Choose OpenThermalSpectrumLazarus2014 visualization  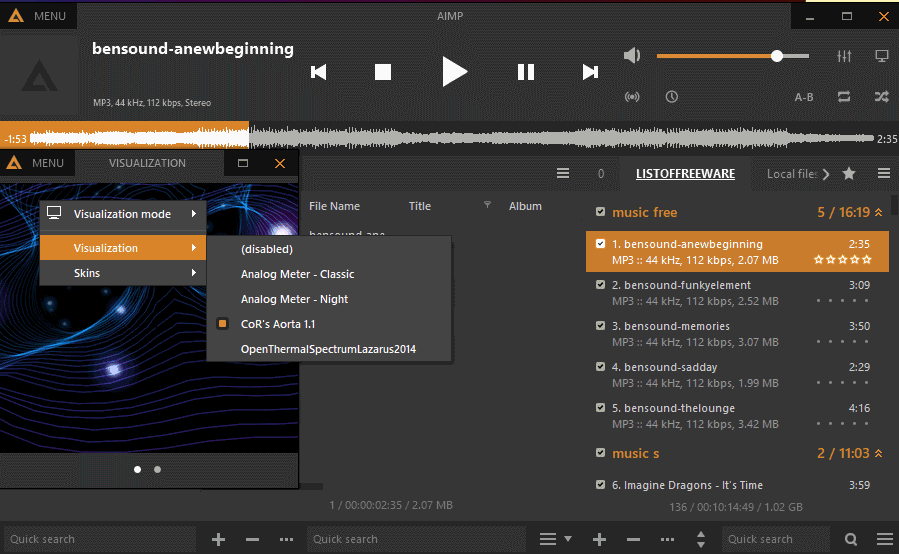coord(329,349)
